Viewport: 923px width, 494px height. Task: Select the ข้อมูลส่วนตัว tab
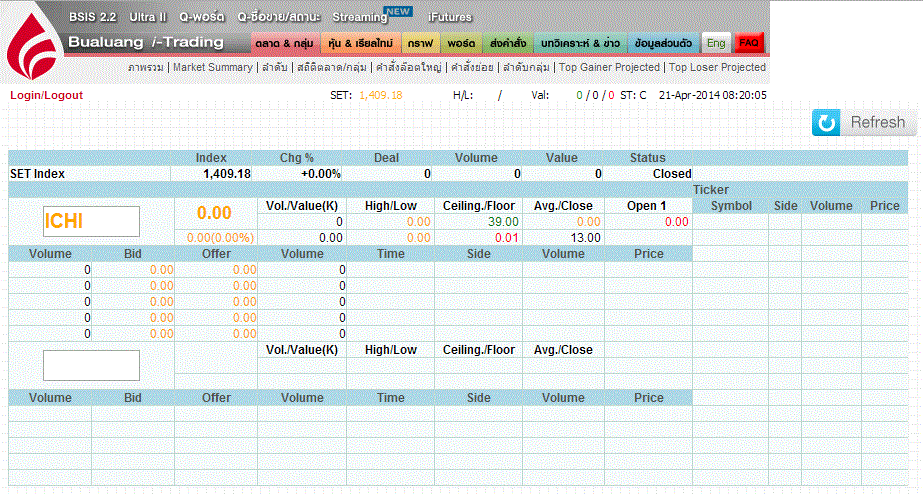(x=663, y=43)
